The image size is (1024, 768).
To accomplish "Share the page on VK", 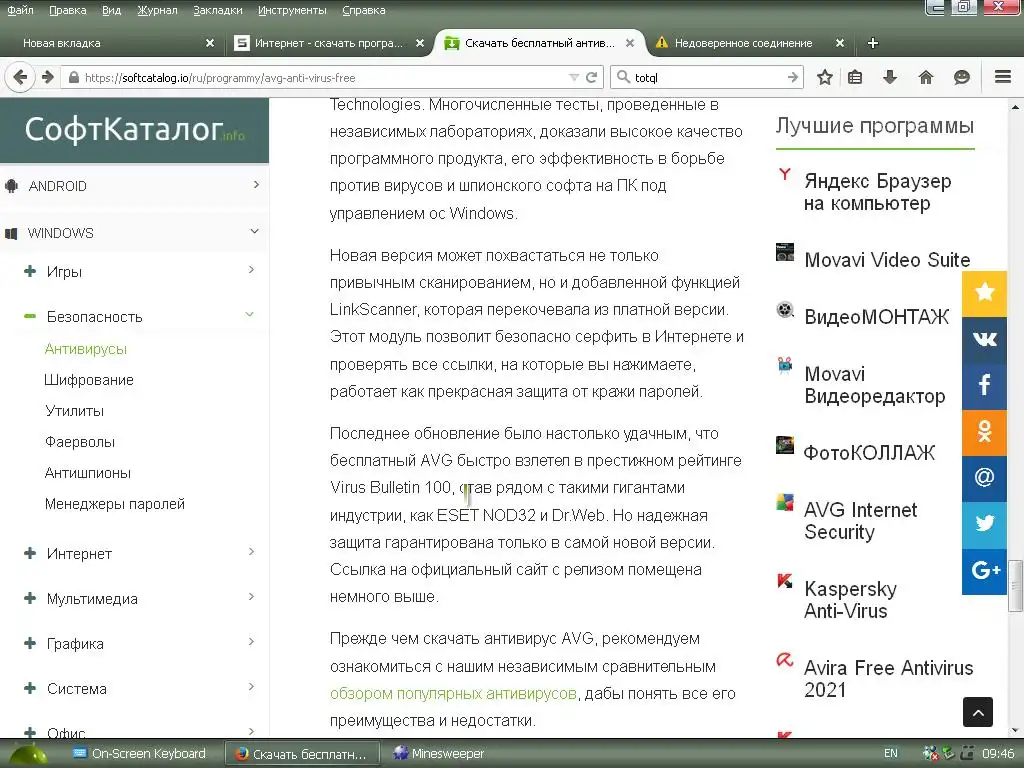I will pos(984,338).
